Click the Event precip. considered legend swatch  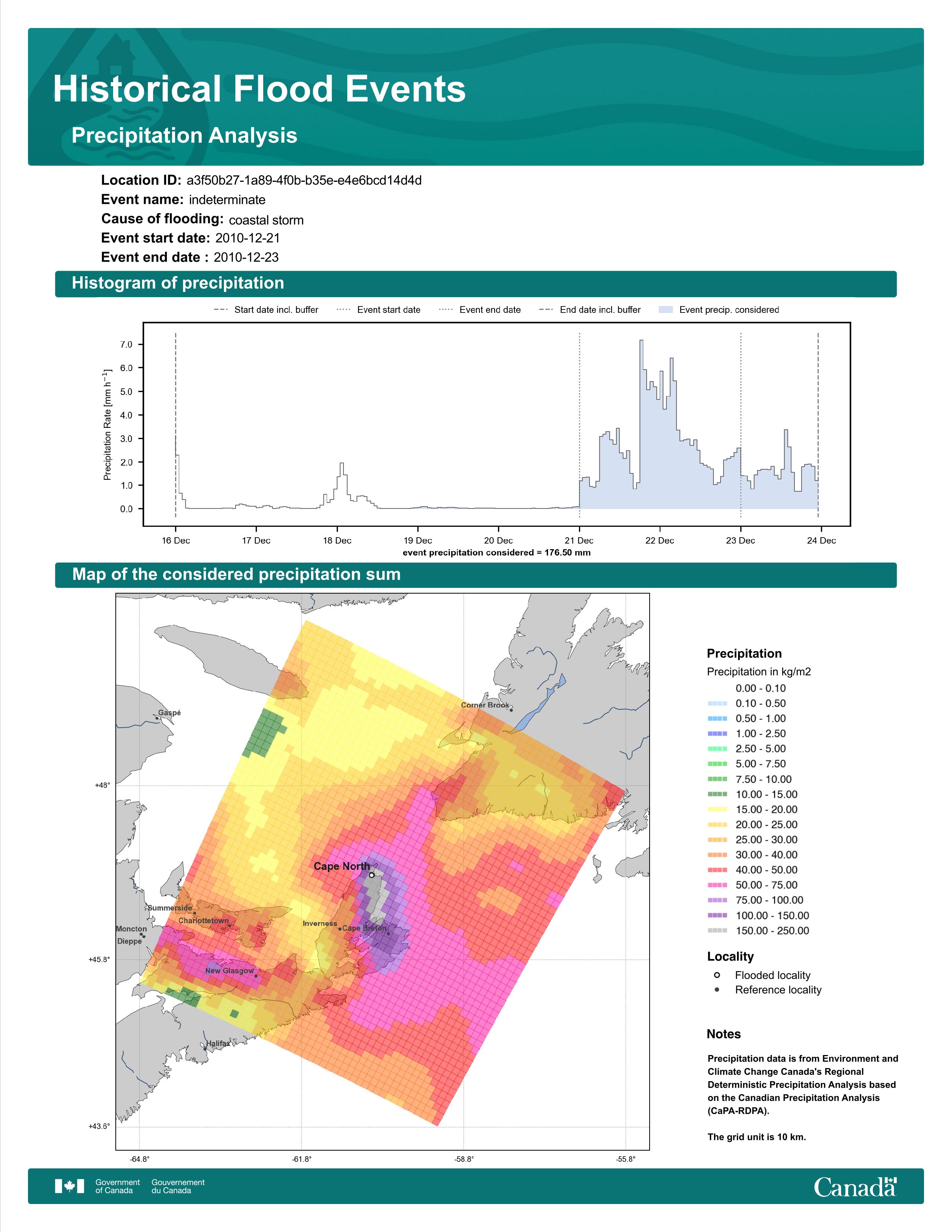point(666,310)
